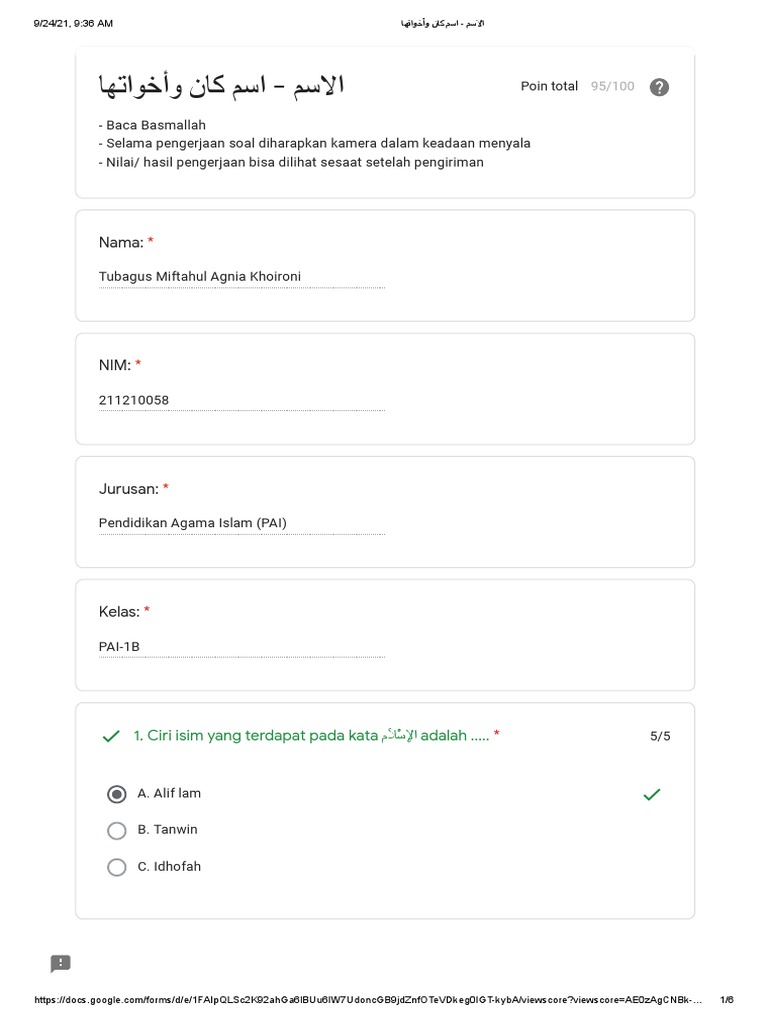Click the Arabic page title in the header
Image resolution: width=768 pixels, height=1024 pixels.
point(442,23)
